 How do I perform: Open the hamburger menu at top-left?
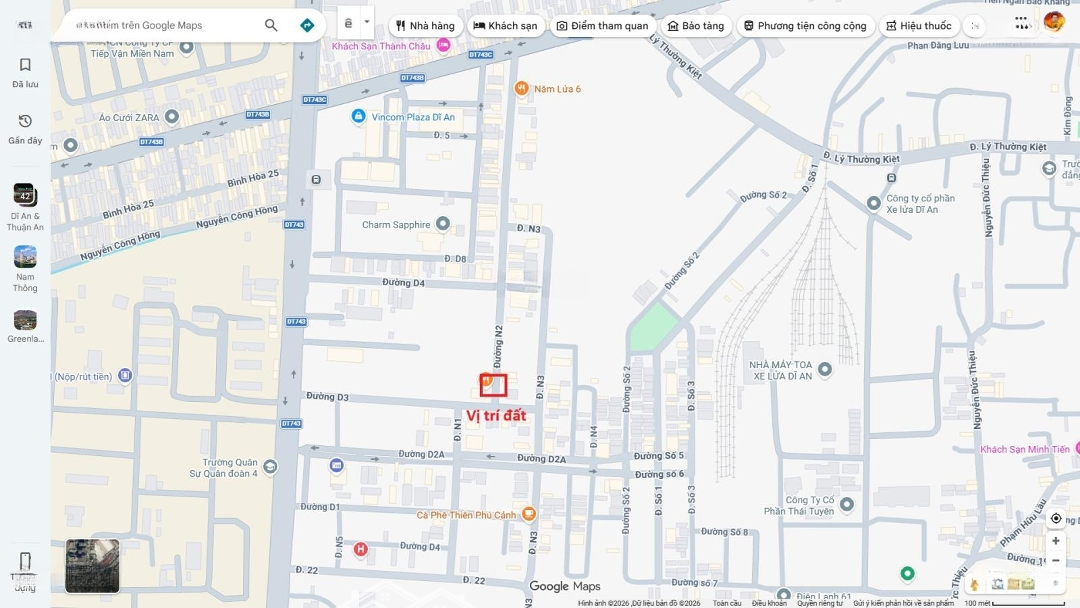[24, 25]
